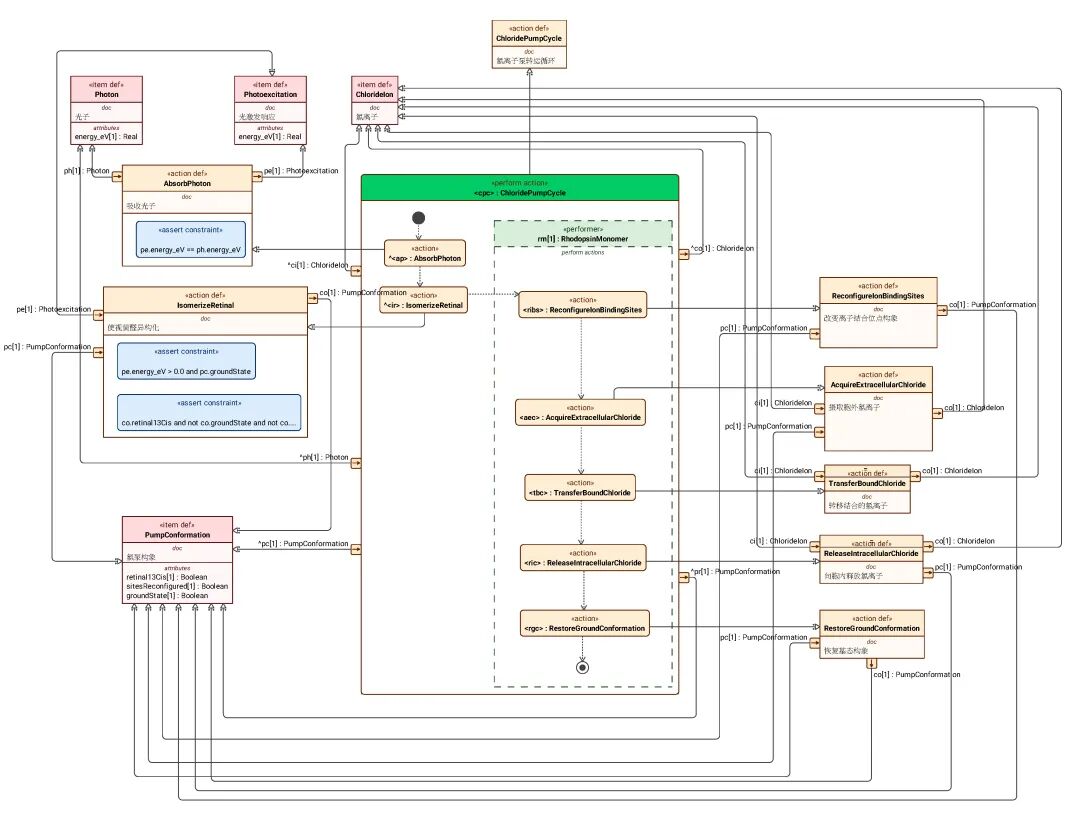This screenshot has width=1080, height=821.
Task: Select the Photoexcitation item def block
Action: [270, 110]
